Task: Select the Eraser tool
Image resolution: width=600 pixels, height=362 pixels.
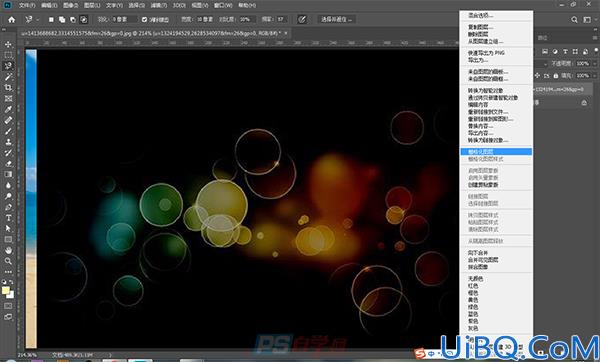Action: [x=8, y=163]
